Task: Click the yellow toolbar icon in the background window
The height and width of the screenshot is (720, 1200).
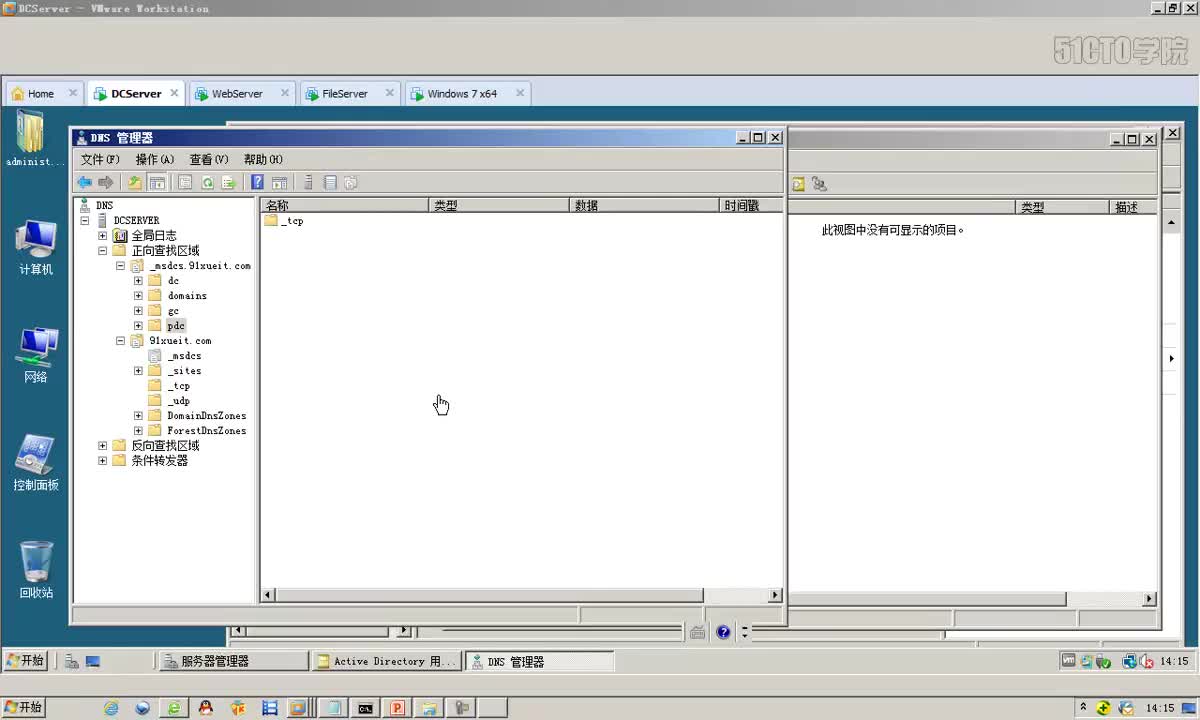Action: (x=798, y=184)
